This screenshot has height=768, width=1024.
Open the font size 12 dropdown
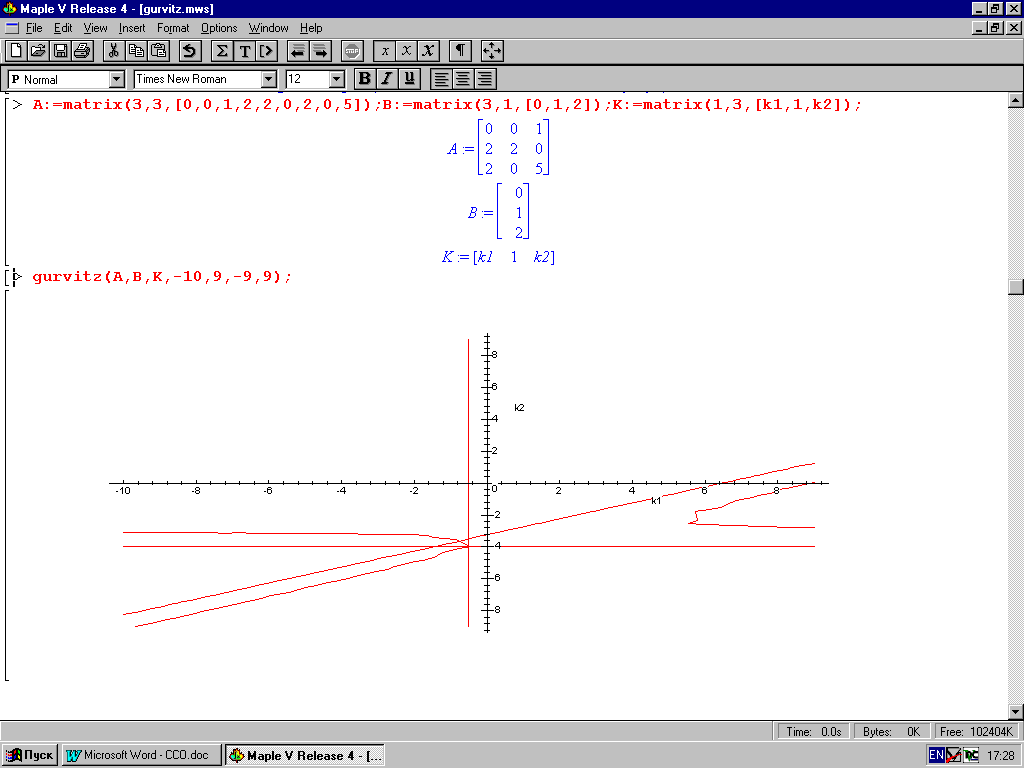tap(336, 79)
